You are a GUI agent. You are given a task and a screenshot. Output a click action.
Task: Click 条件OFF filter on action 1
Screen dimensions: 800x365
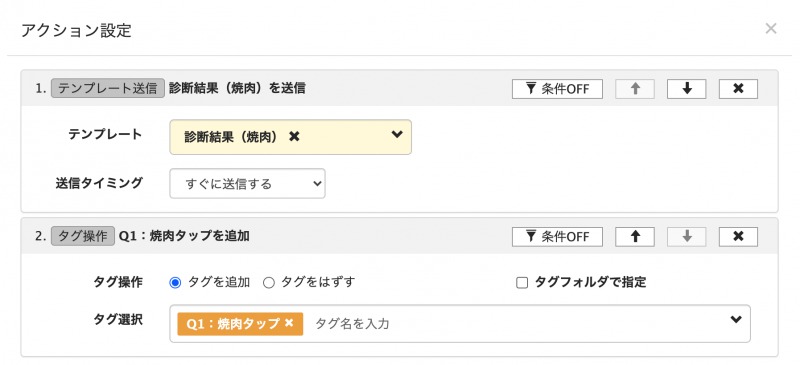[x=557, y=89]
